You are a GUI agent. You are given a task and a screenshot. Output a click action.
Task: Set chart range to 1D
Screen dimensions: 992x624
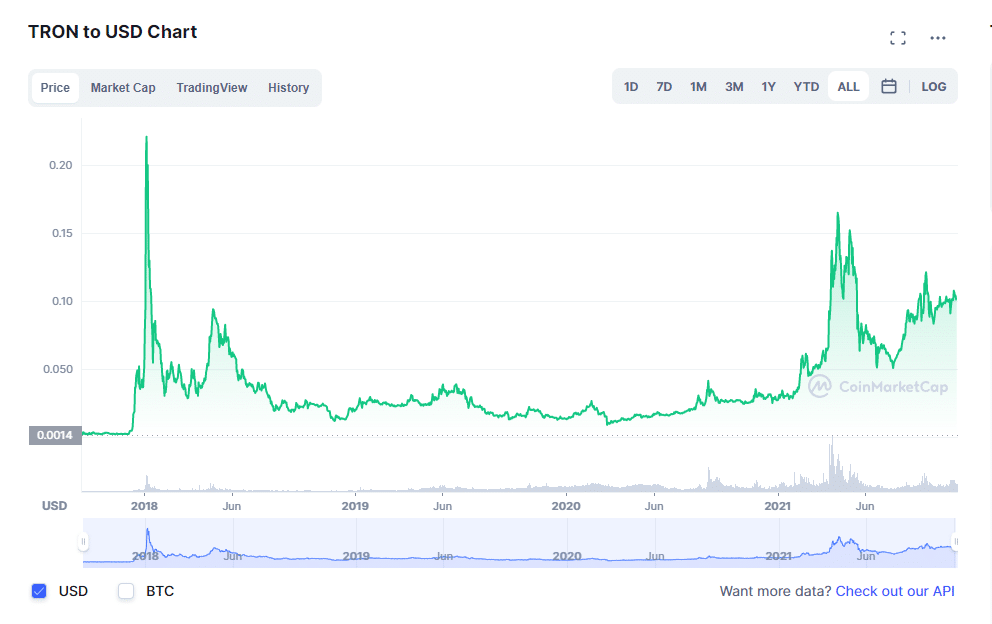631,87
